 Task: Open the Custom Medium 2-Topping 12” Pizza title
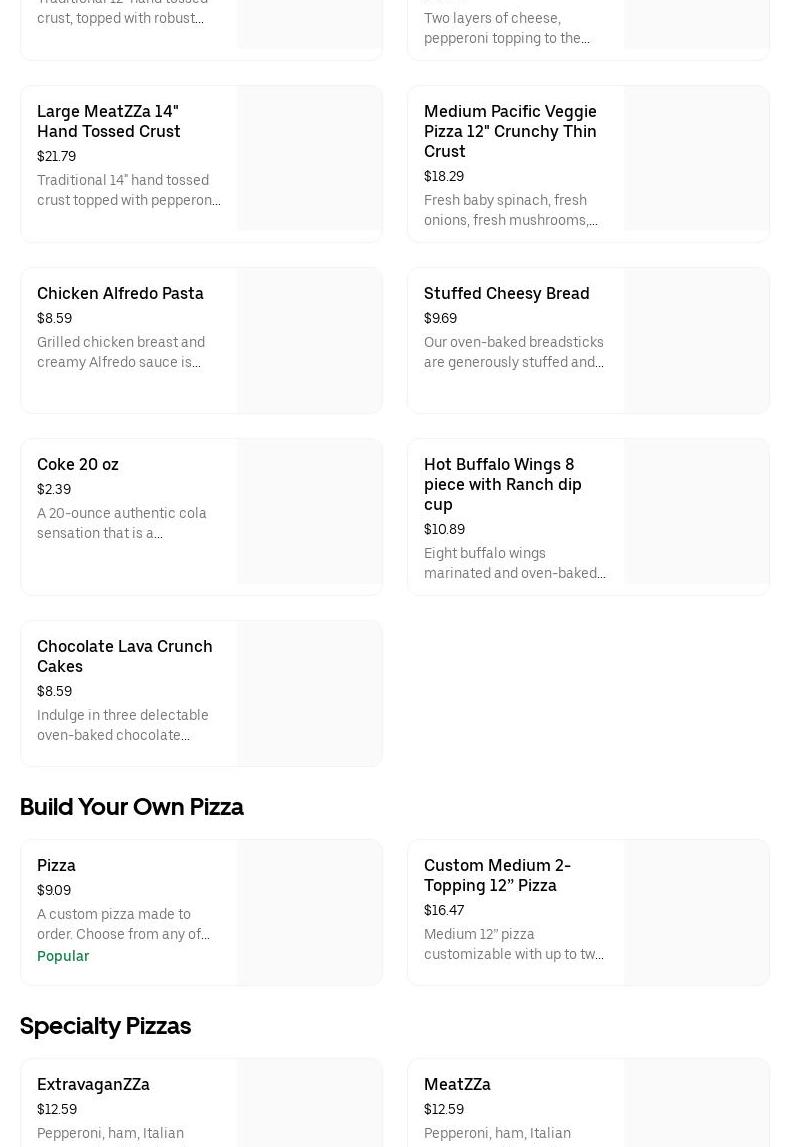[x=497, y=875]
